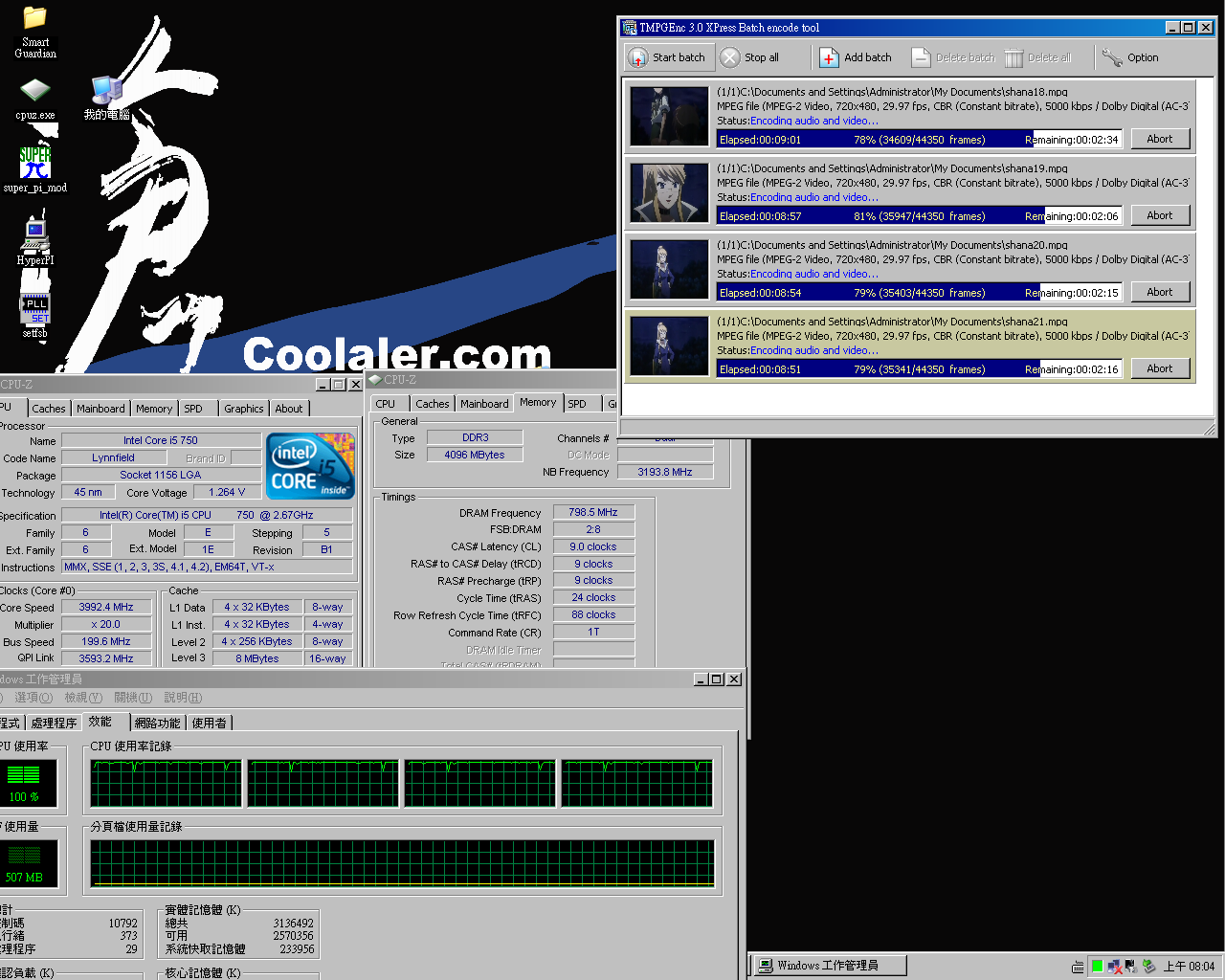Click shana18.mpg progress bar at 78%

[x=919, y=139]
